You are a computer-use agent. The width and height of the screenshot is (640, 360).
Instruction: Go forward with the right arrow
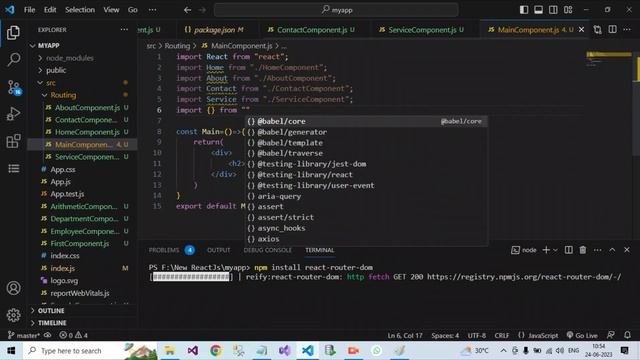(202, 10)
